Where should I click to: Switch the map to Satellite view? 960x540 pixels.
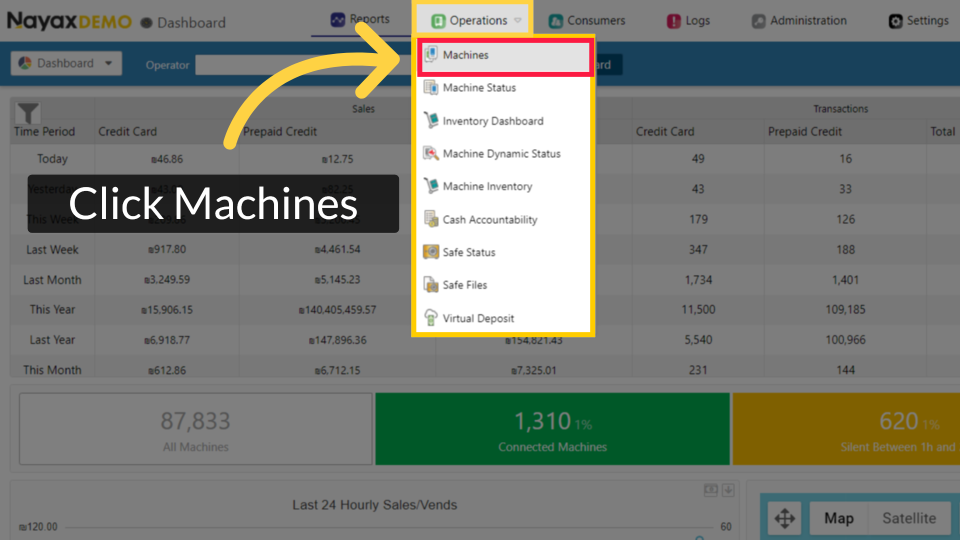click(908, 518)
